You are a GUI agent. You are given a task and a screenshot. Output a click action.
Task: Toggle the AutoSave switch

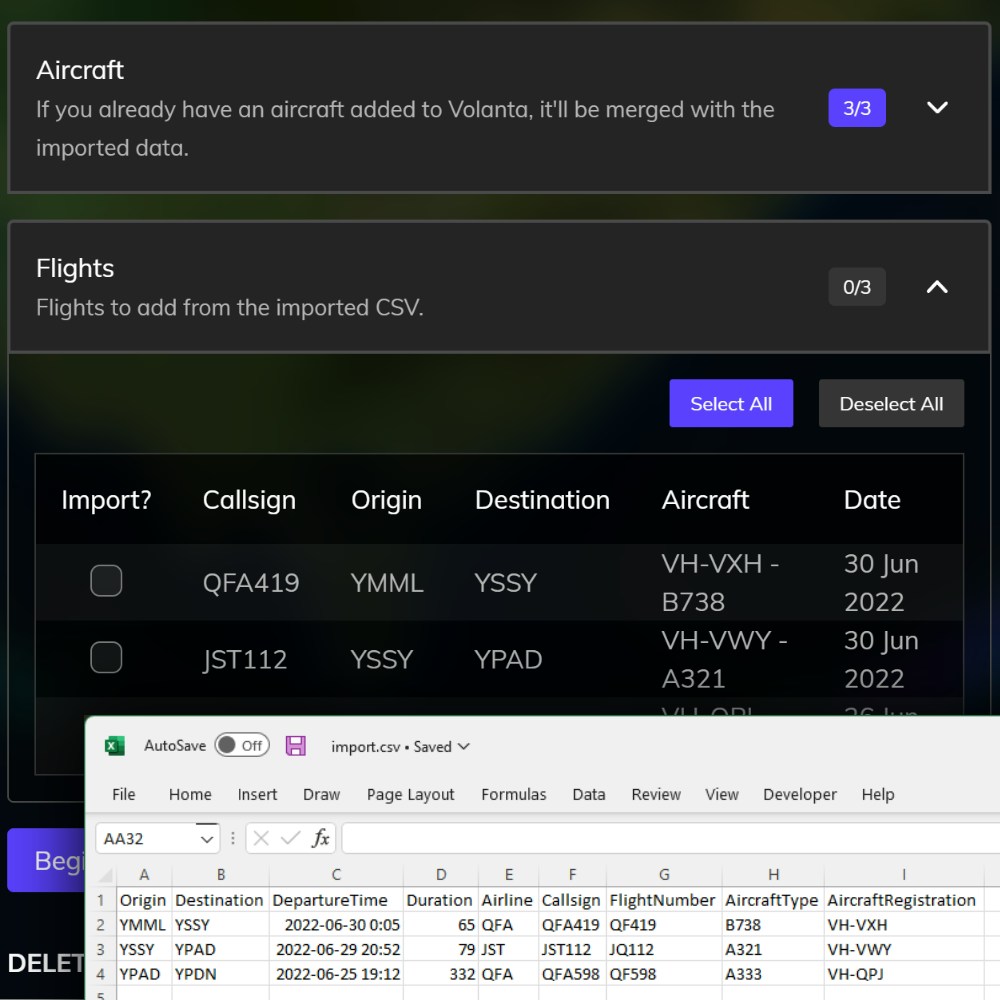point(242,746)
